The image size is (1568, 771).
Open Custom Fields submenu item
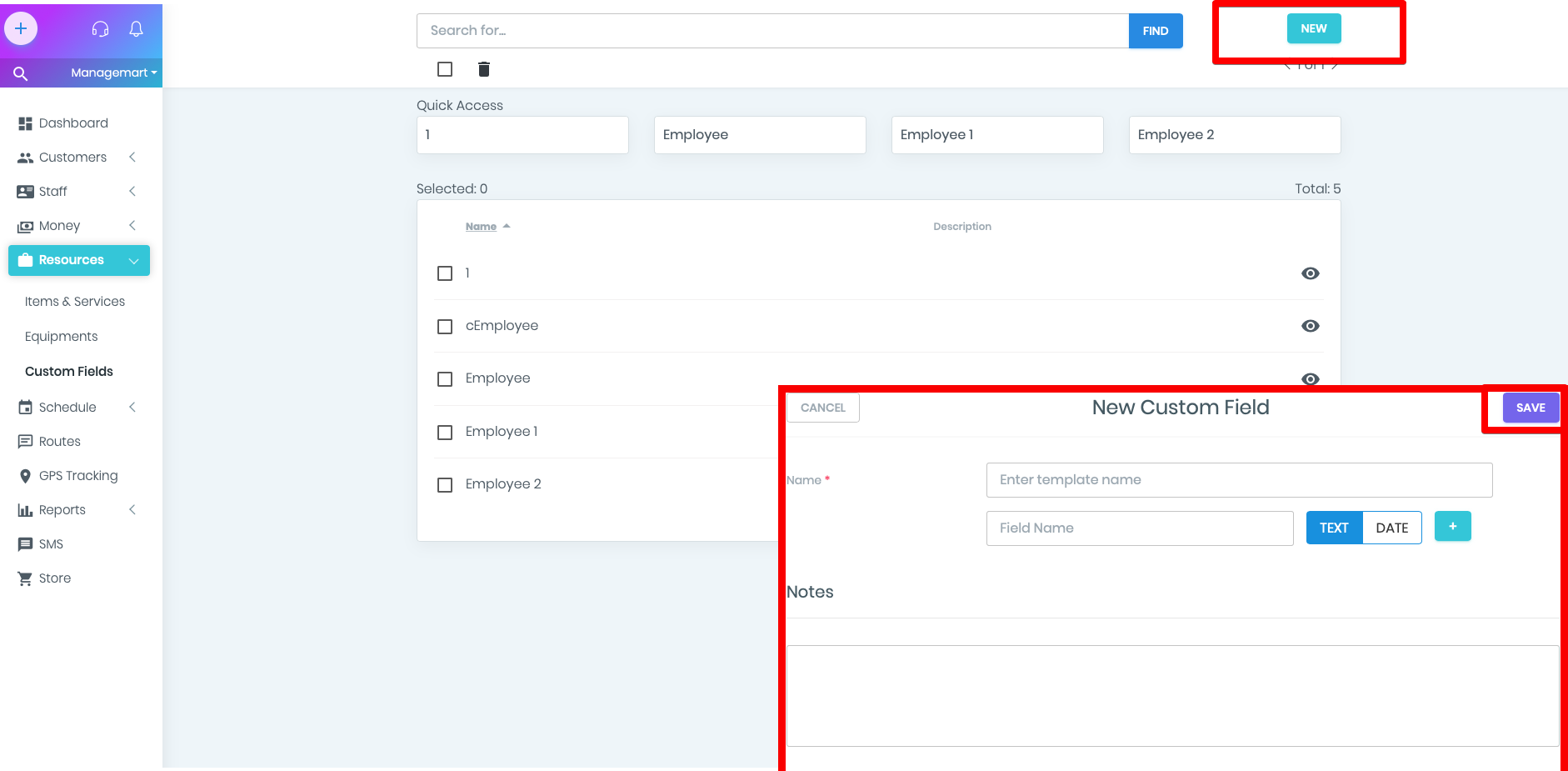click(x=69, y=372)
